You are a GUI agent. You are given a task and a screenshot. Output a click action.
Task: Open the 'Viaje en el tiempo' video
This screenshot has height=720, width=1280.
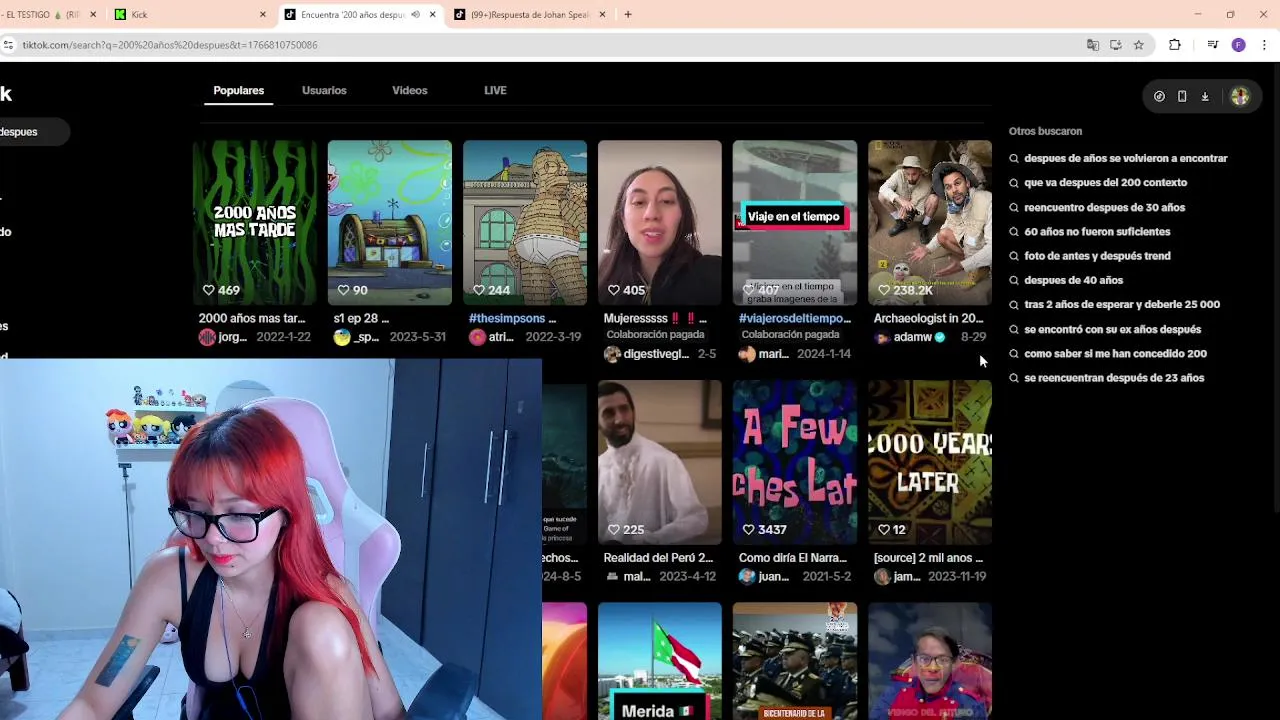point(795,222)
